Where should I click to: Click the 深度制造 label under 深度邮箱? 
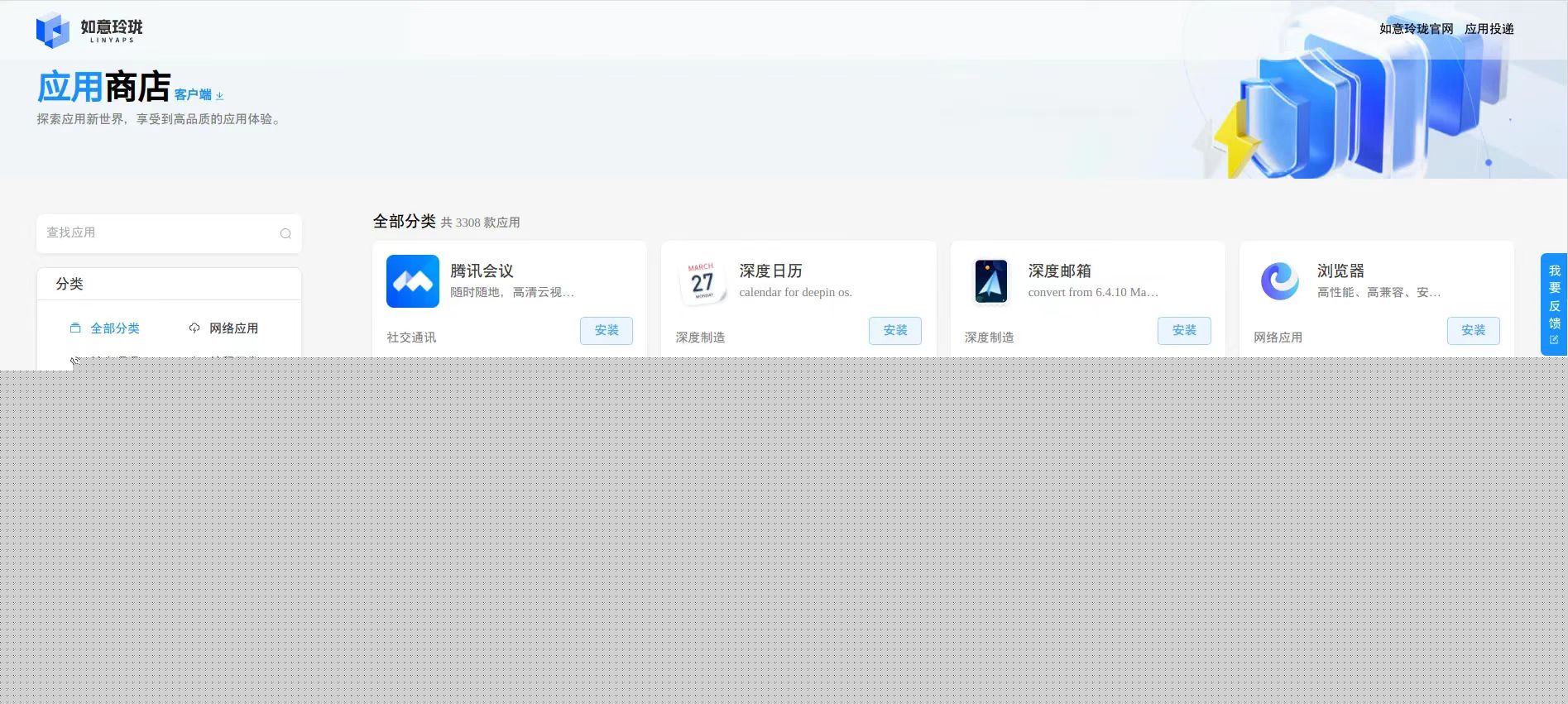tap(989, 338)
